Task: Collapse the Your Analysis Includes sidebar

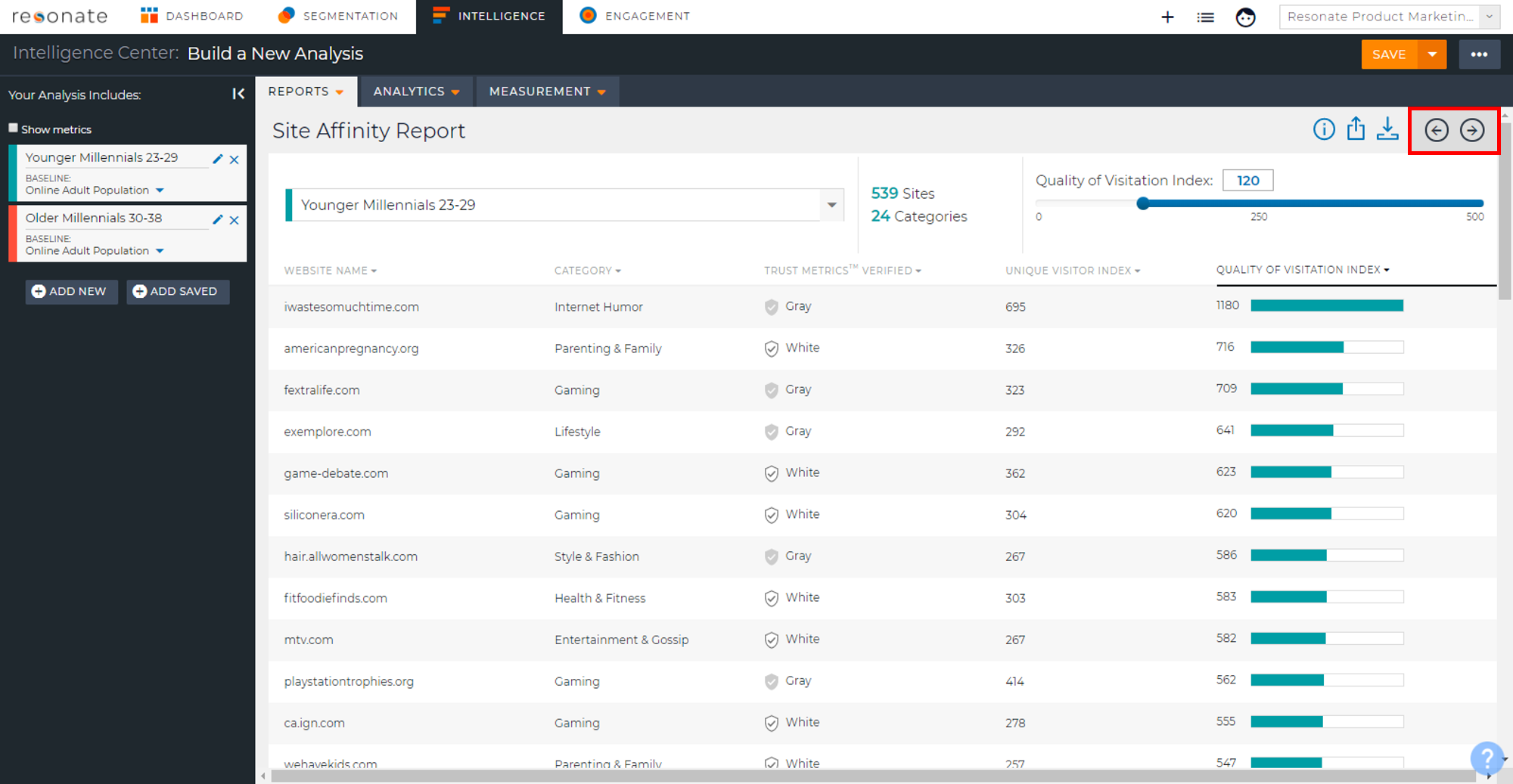Action: pos(238,94)
